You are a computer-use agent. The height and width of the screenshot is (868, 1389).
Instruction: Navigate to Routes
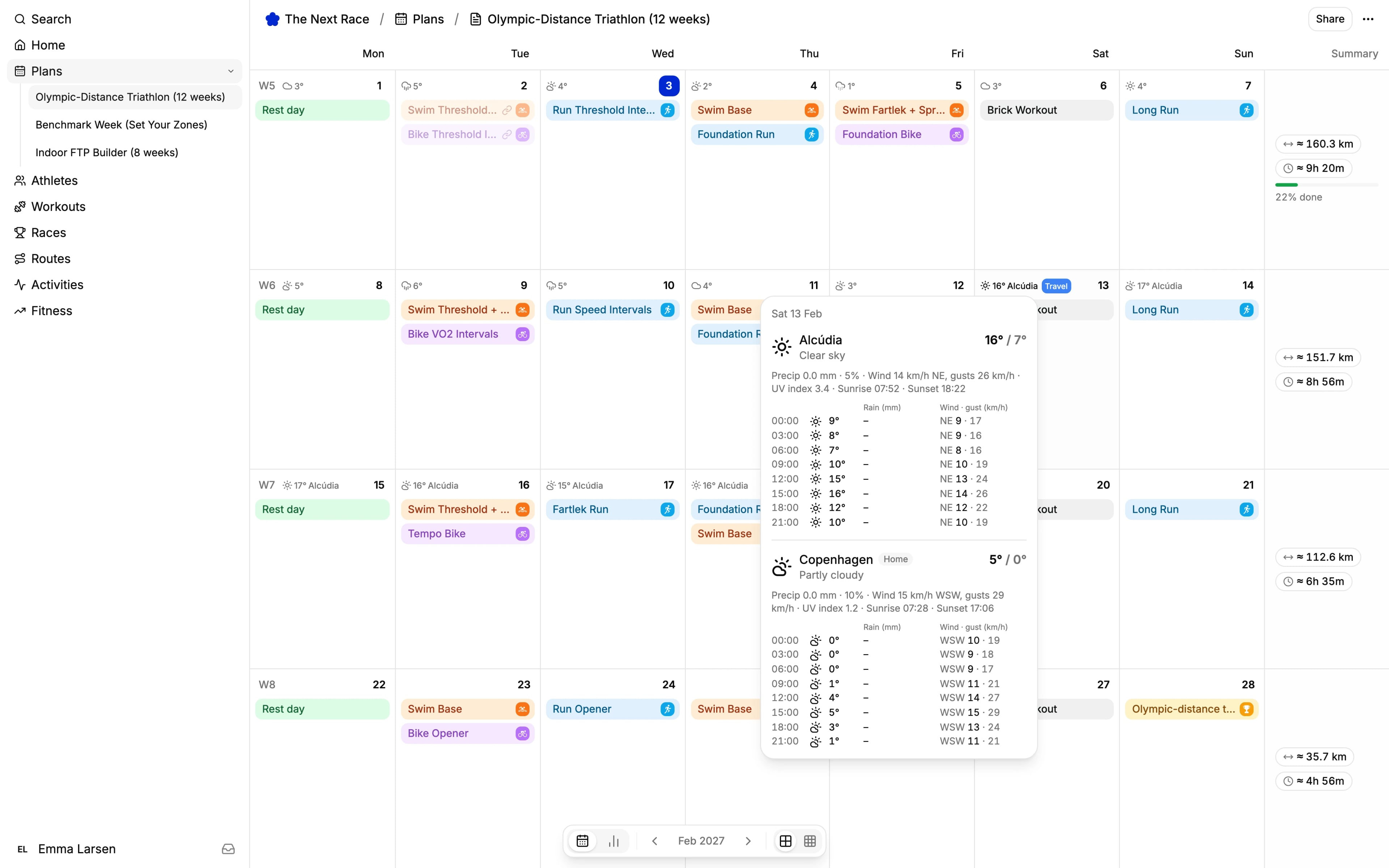(124, 259)
